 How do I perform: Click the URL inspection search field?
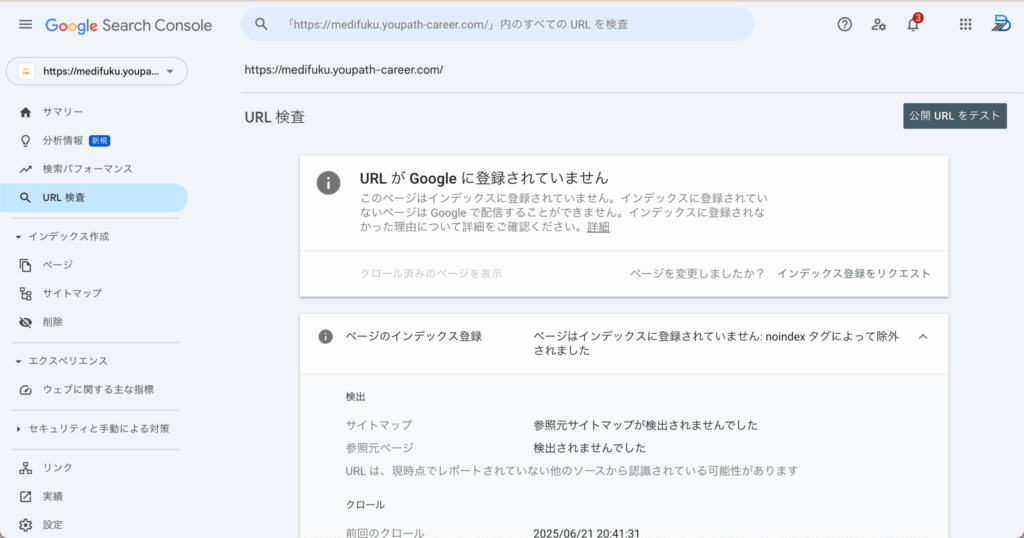tap(498, 24)
